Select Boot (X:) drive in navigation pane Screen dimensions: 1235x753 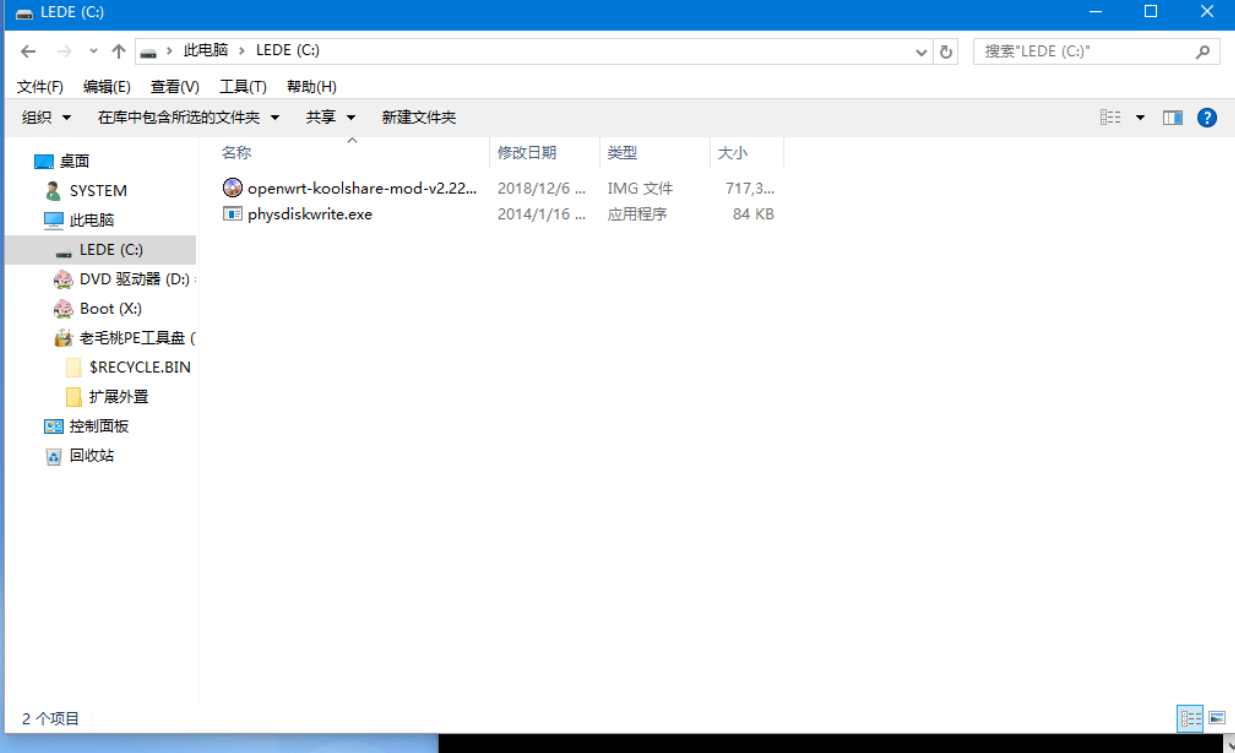(x=111, y=309)
